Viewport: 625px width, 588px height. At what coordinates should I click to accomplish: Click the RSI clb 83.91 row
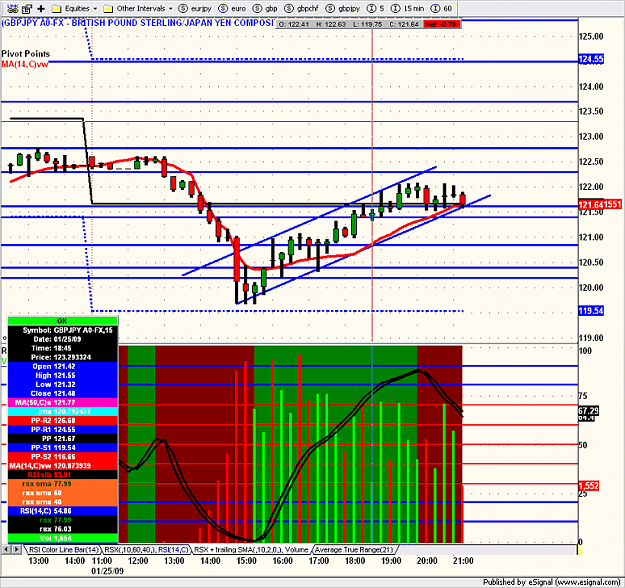(x=63, y=475)
